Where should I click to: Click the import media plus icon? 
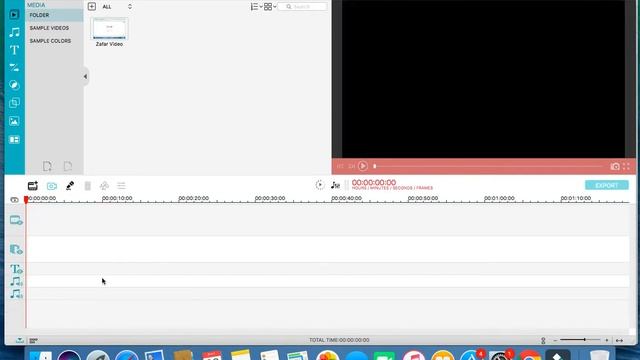click(x=92, y=7)
